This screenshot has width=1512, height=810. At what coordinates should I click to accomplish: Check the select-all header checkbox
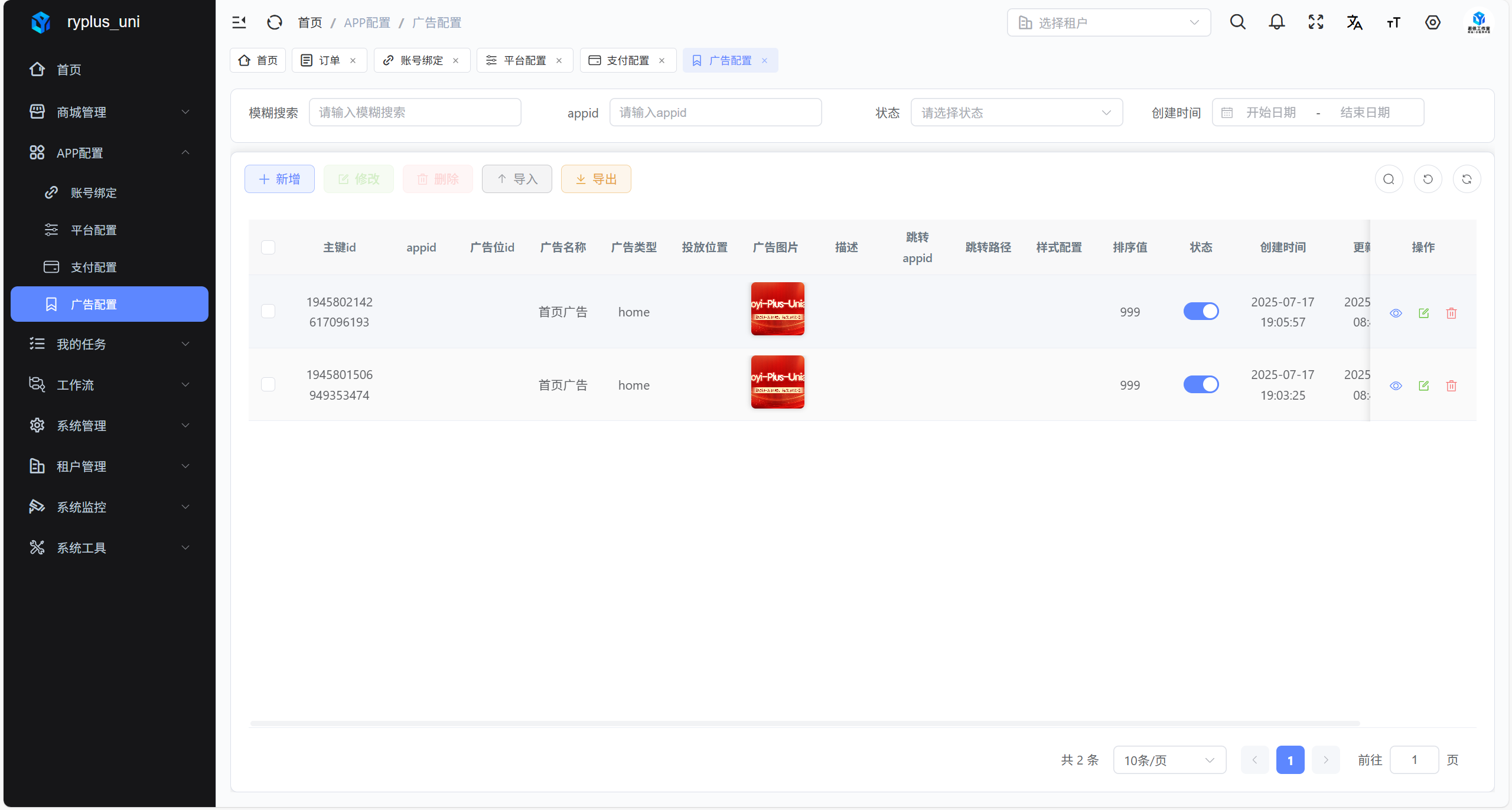point(268,247)
